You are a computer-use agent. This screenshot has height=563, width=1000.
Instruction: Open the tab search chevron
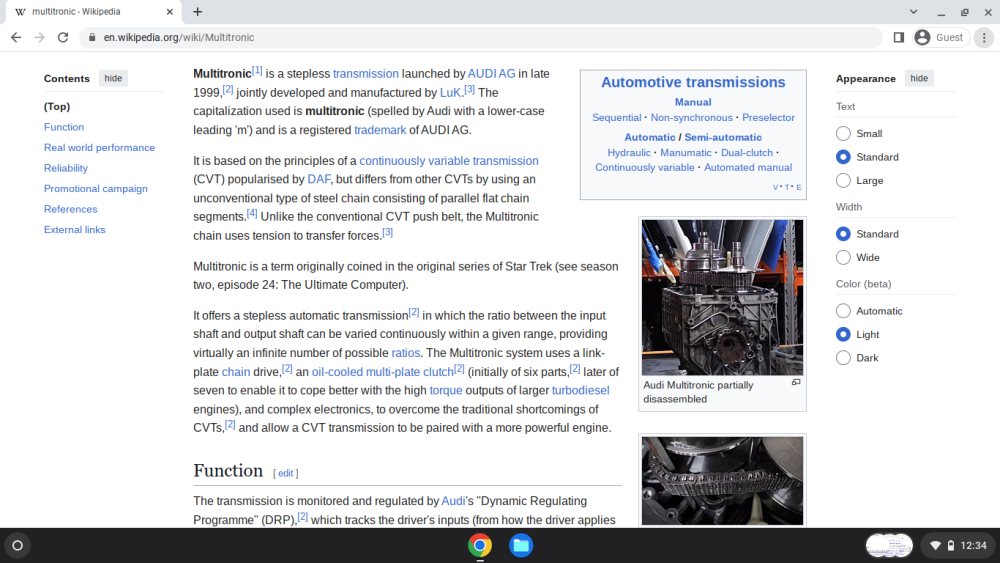click(x=913, y=11)
